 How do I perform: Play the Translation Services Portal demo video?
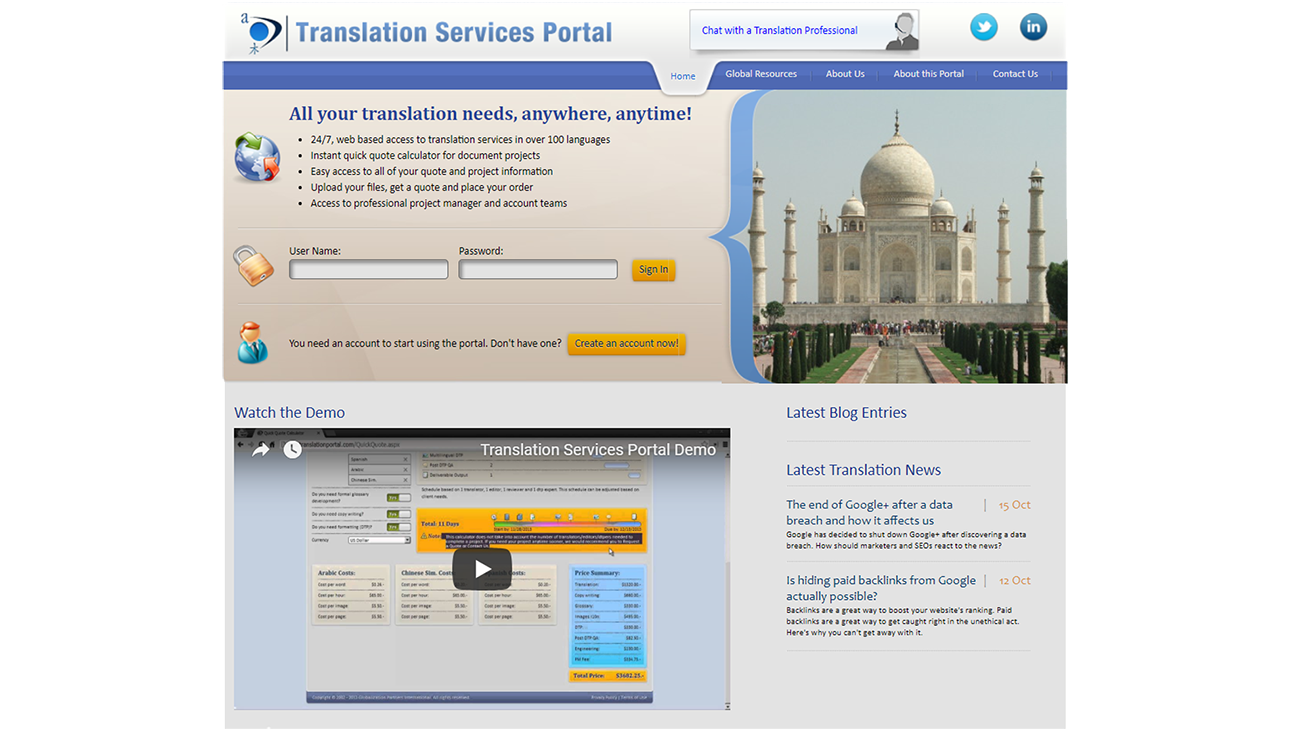482,569
